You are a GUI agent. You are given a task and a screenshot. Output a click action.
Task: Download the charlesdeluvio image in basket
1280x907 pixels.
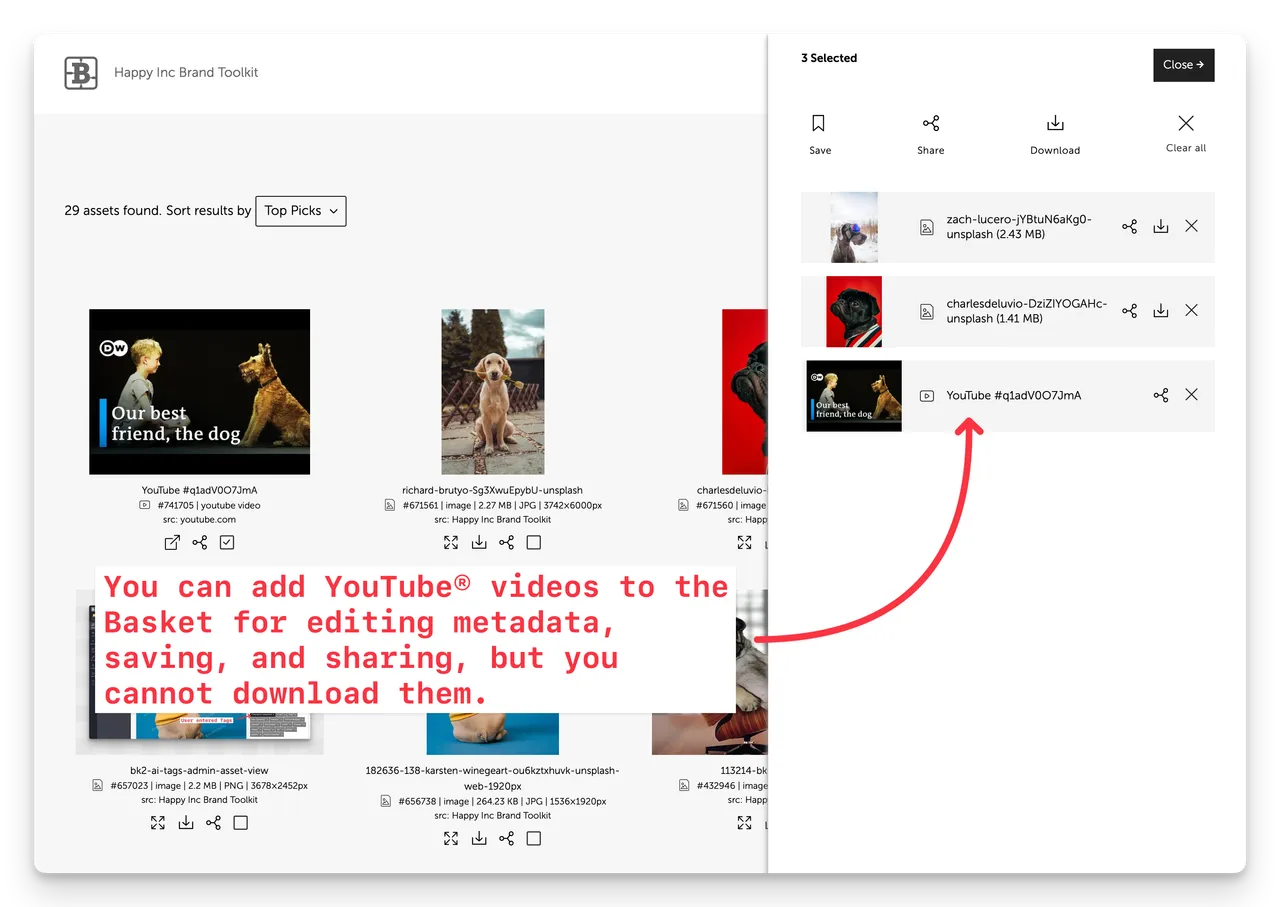click(x=1160, y=311)
